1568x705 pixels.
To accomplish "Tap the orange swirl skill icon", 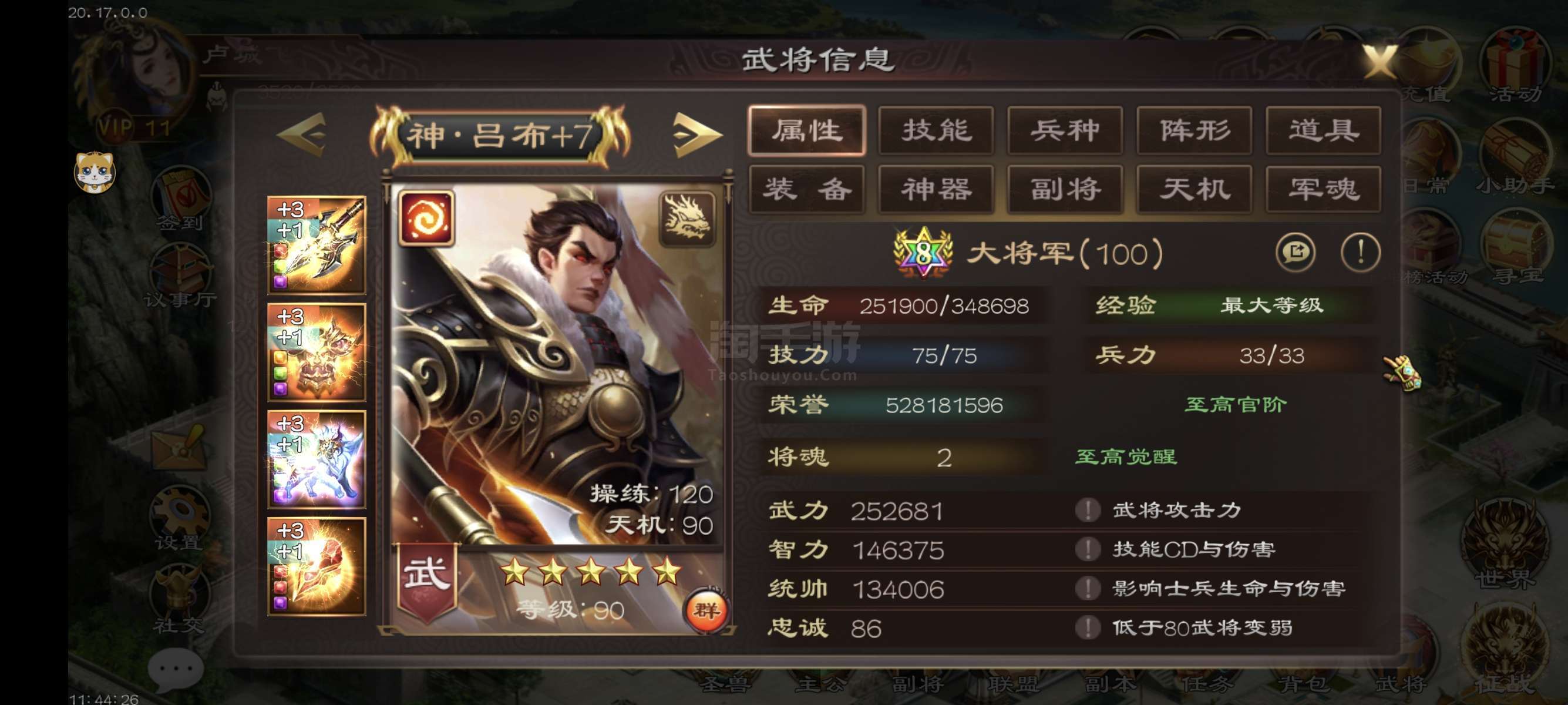I will (426, 219).
